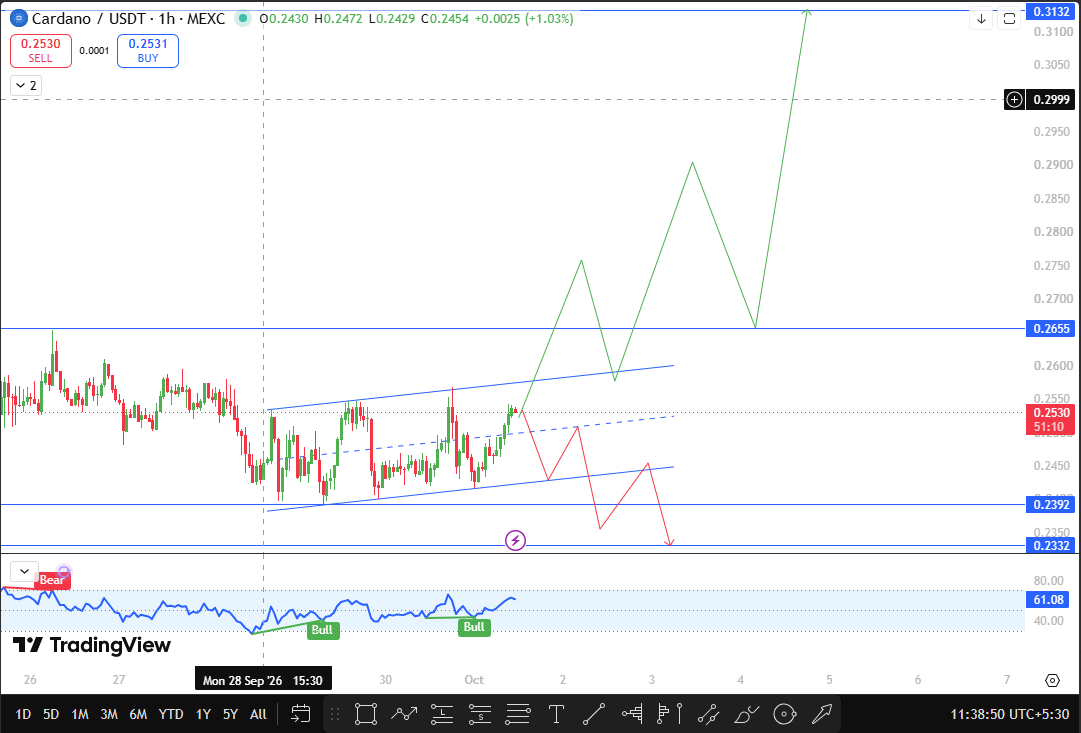The height and width of the screenshot is (733, 1081).
Task: Select the Long Position tool icon
Action: click(442, 714)
